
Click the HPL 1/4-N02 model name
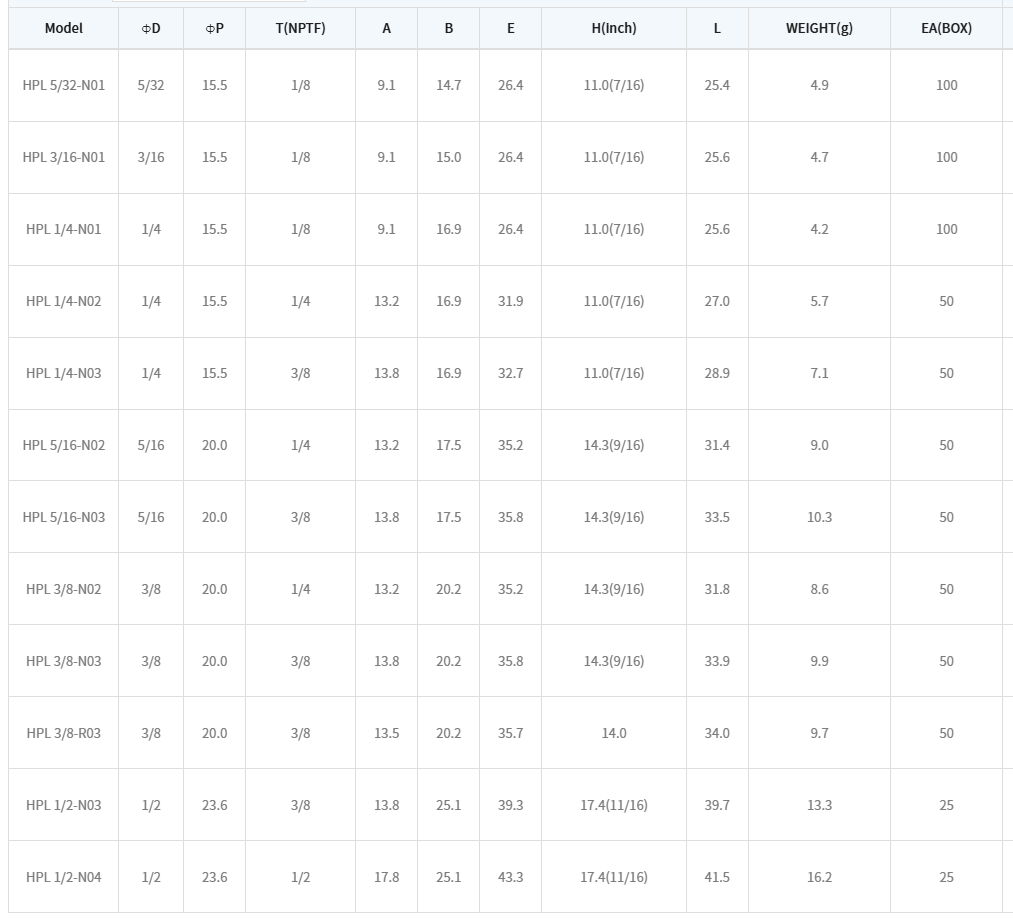(x=64, y=301)
